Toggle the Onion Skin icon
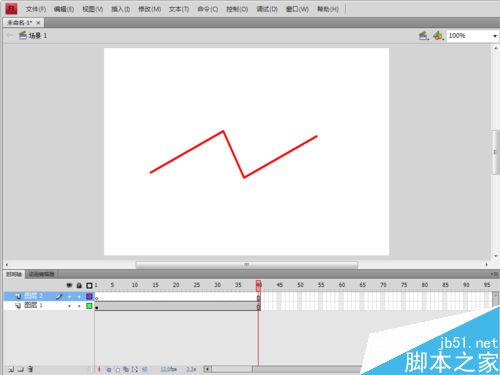500x375 pixels. (x=109, y=369)
